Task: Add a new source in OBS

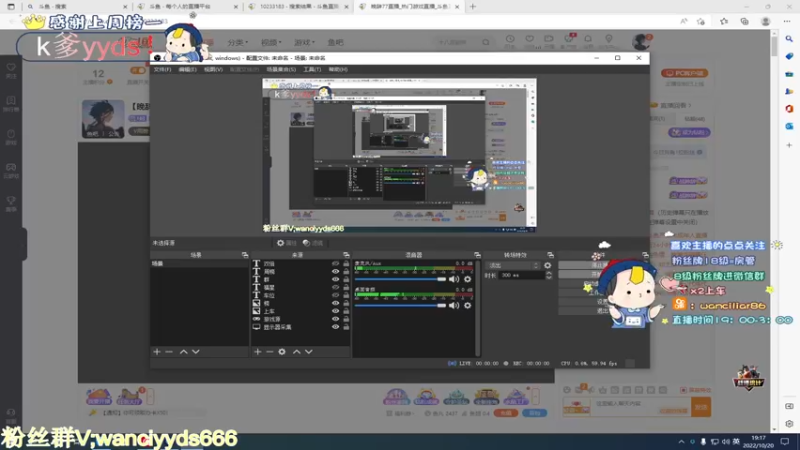Action: pos(258,352)
